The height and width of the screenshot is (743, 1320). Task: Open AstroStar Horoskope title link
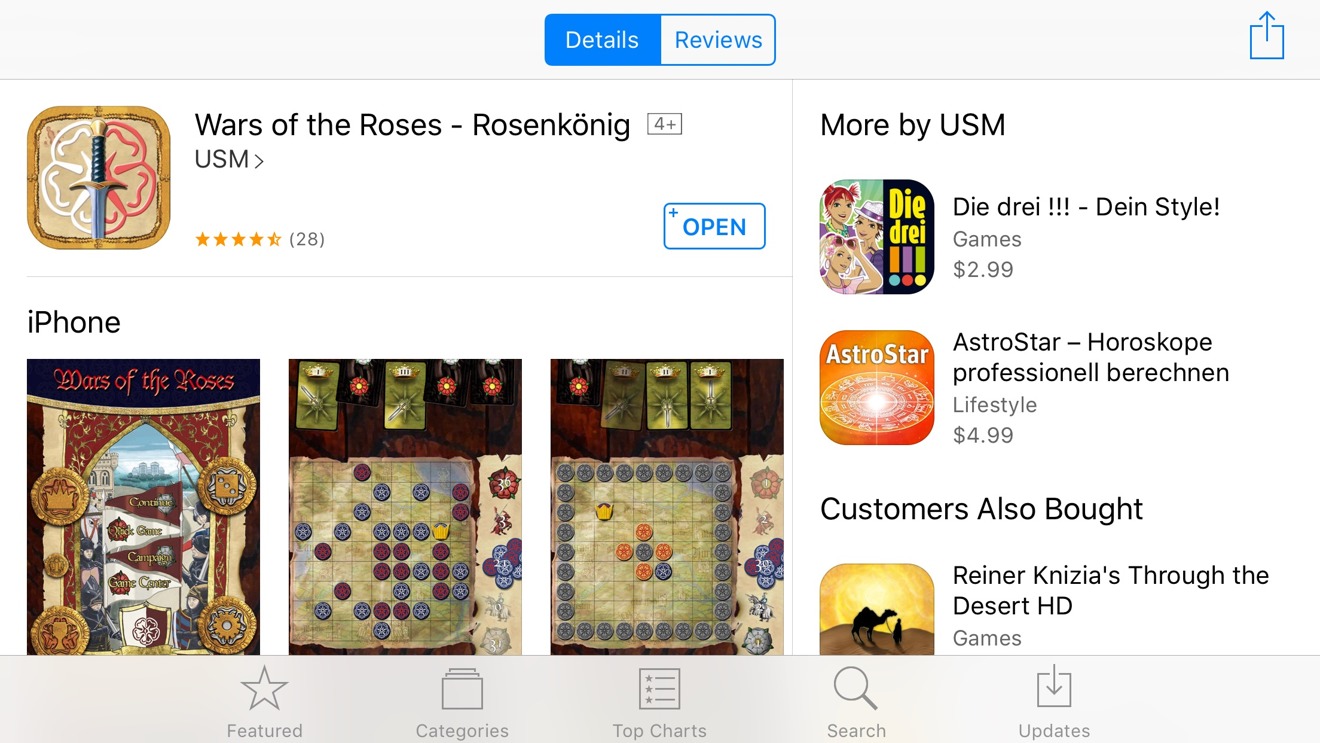click(x=1091, y=357)
